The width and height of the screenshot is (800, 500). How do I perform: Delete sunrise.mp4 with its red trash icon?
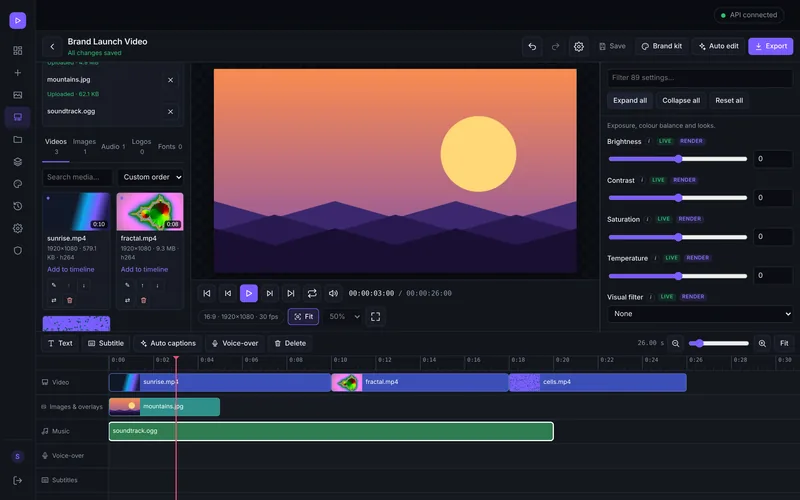[x=70, y=301]
